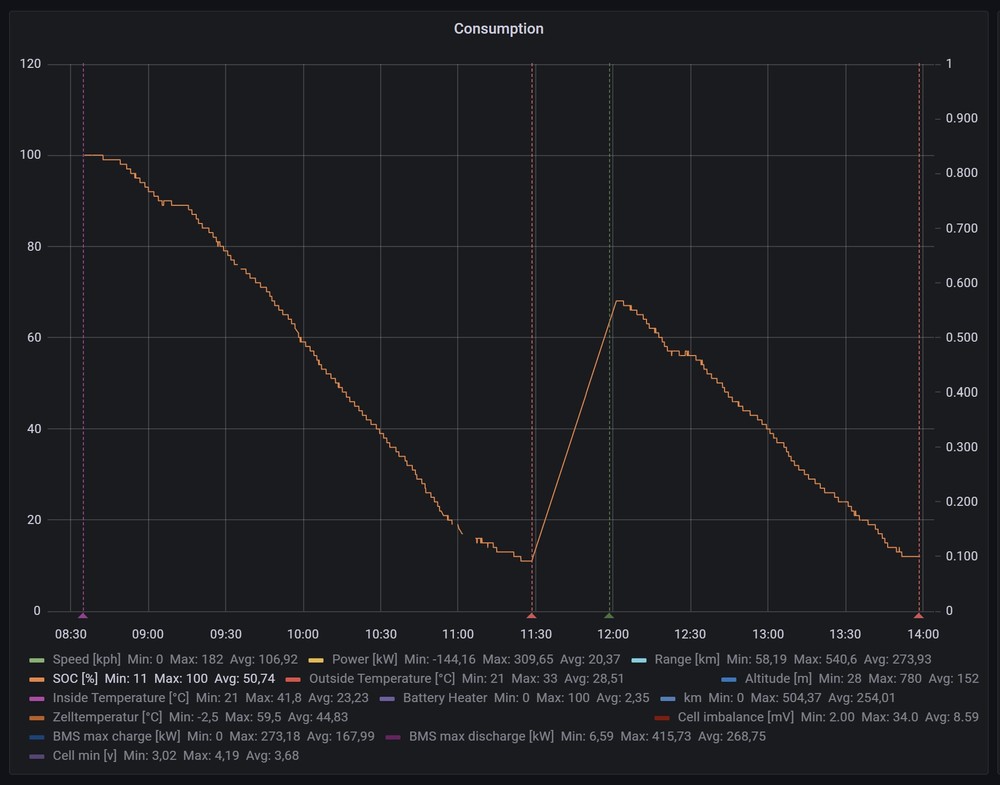The image size is (1000, 785).
Task: Click the red annotation triangle near 11:30
Action: [531, 616]
